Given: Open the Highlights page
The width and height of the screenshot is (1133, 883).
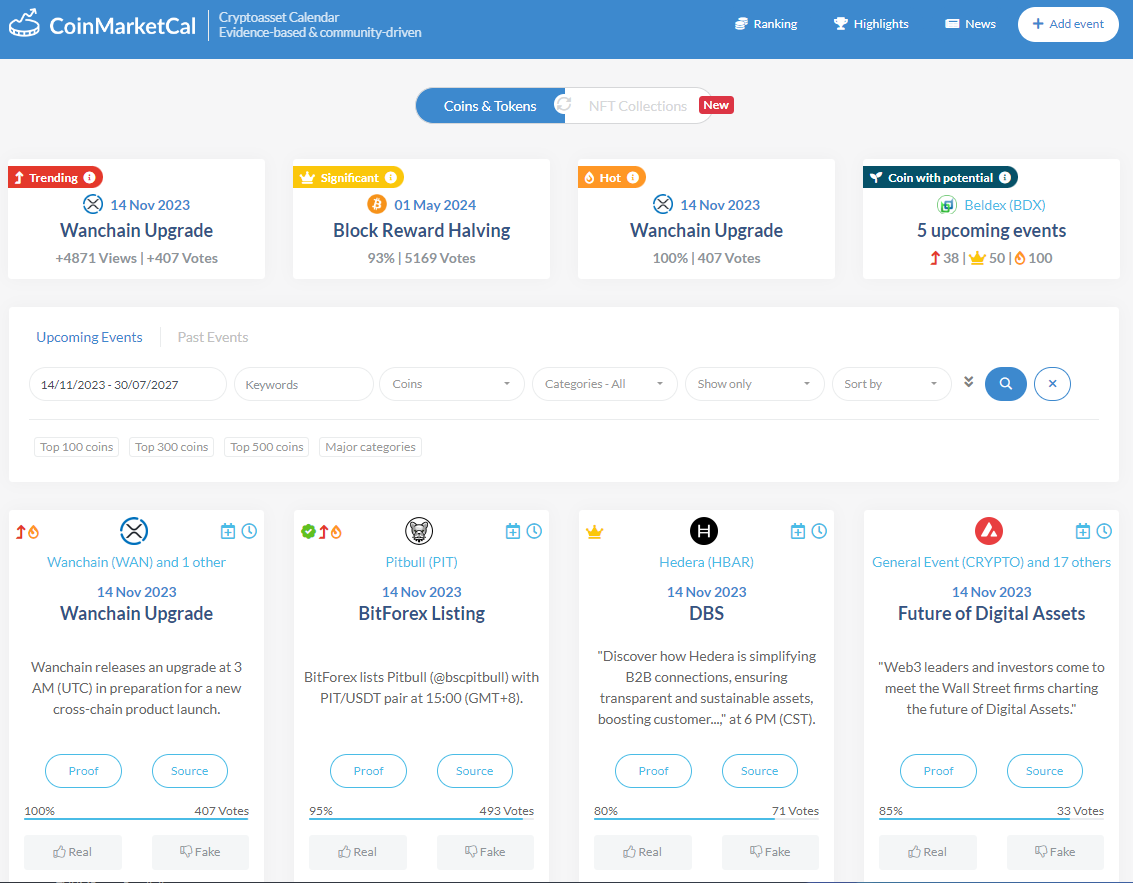Looking at the screenshot, I should (871, 24).
